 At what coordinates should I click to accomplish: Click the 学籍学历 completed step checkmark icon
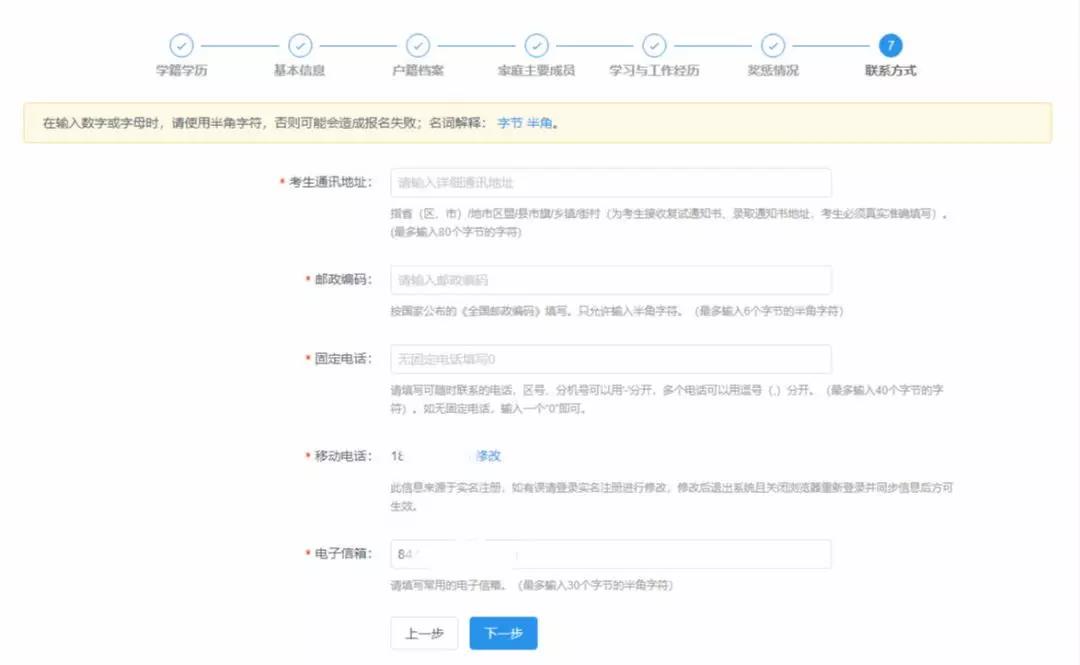(182, 46)
